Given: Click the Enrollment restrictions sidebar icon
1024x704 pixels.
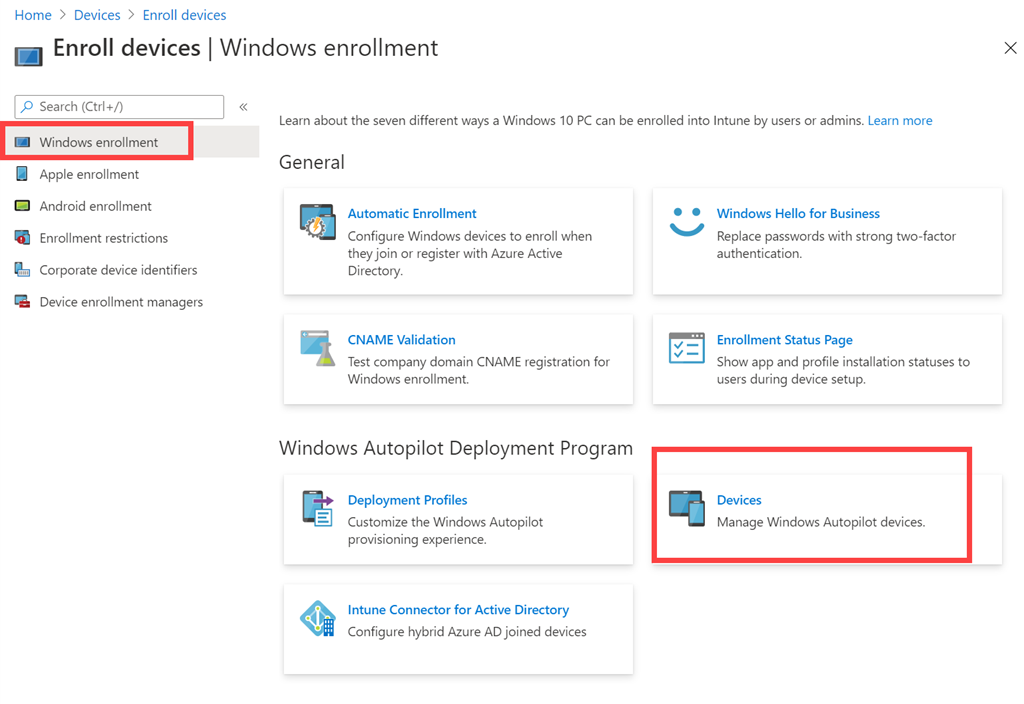Looking at the screenshot, I should point(22,238).
